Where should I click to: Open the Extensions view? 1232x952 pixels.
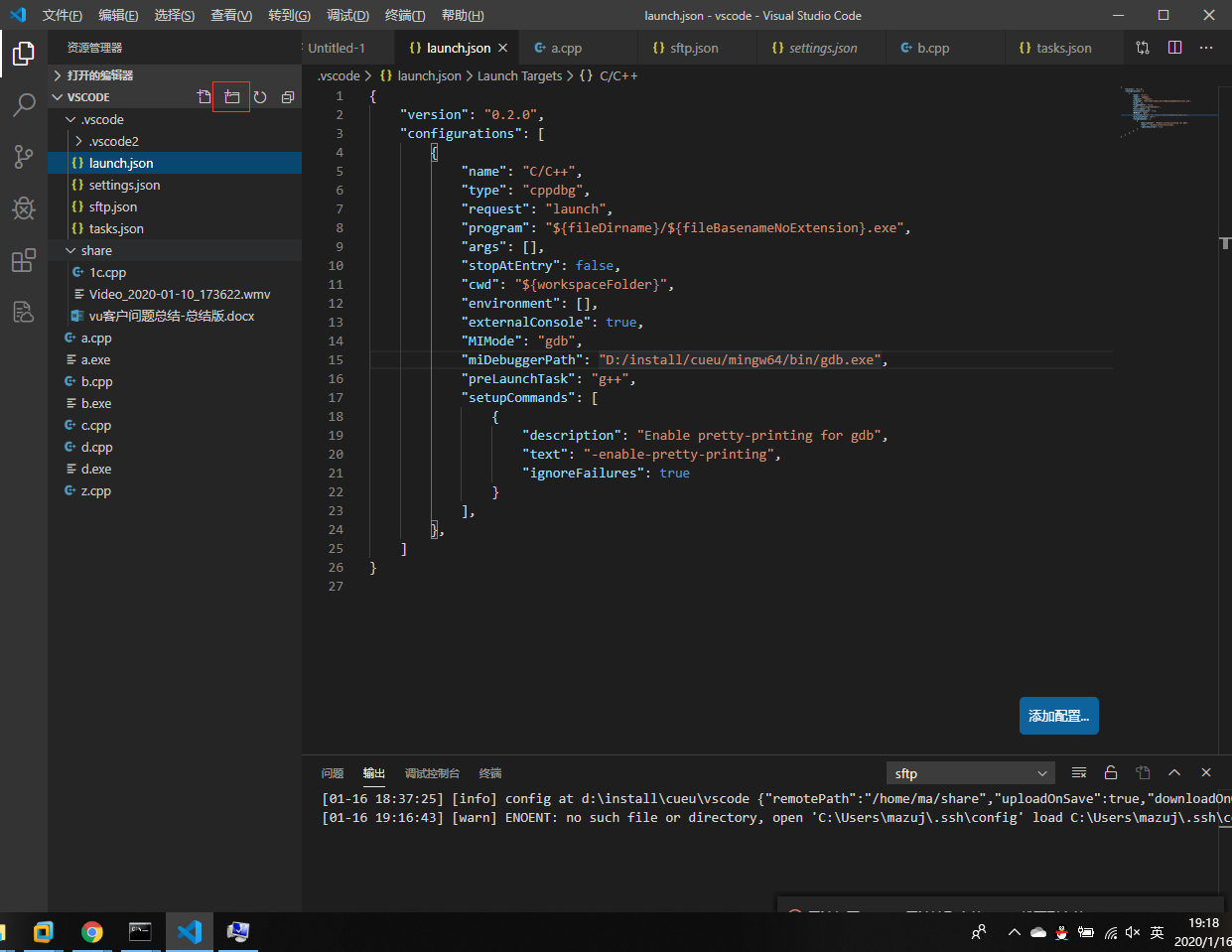coord(24,260)
